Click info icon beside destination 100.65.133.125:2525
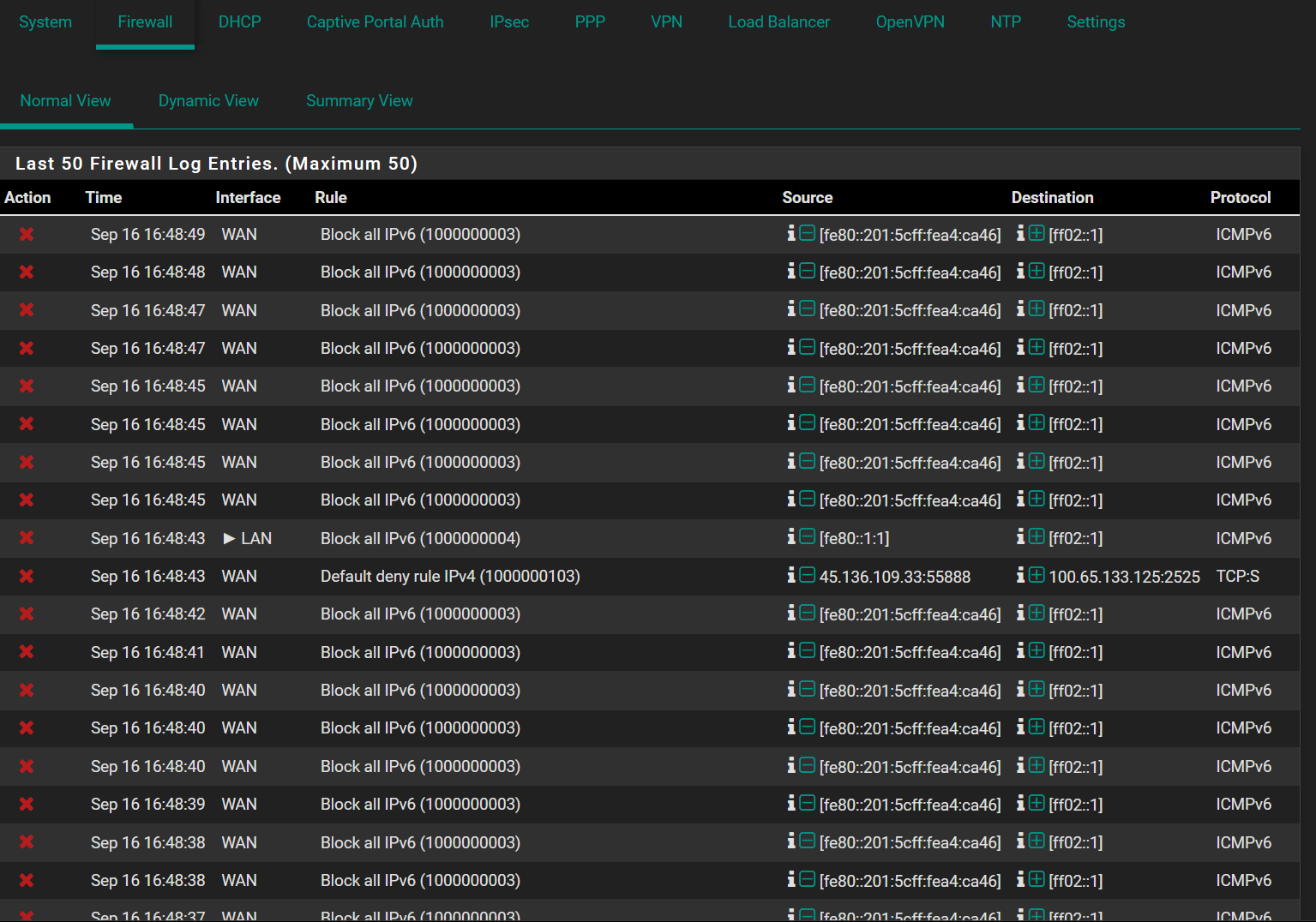The width and height of the screenshot is (1316, 922). pyautogui.click(x=1021, y=575)
